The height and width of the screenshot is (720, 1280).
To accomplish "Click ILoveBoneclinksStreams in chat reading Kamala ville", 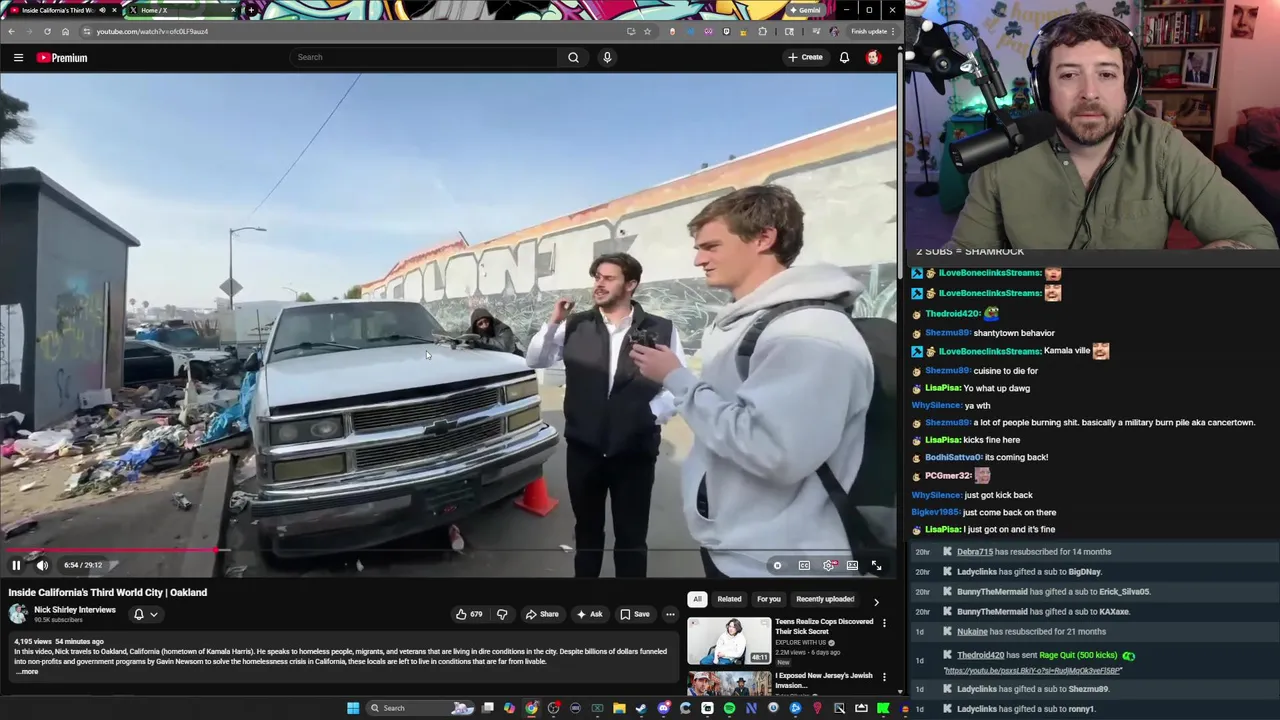I will [x=990, y=351].
